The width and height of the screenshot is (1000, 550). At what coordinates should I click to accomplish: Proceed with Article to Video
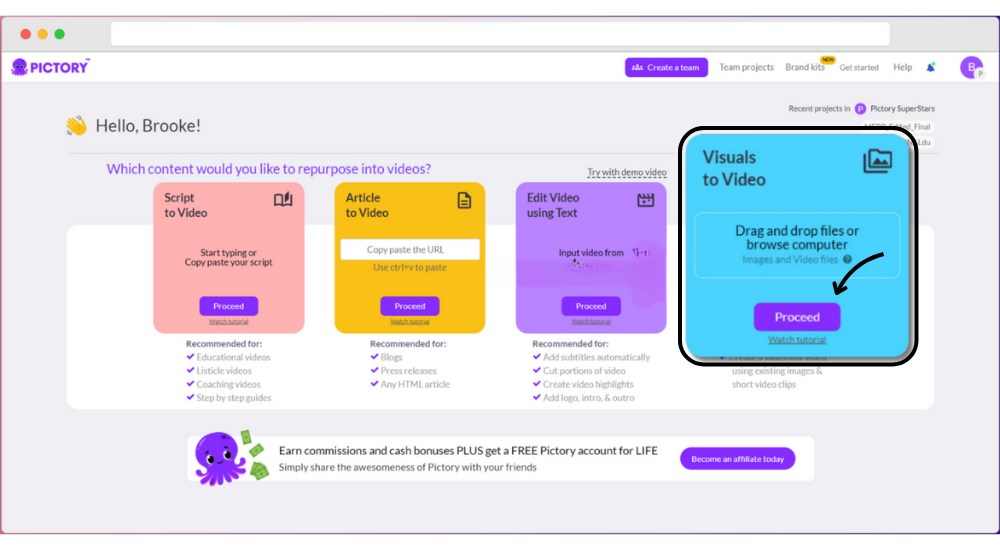tap(409, 306)
